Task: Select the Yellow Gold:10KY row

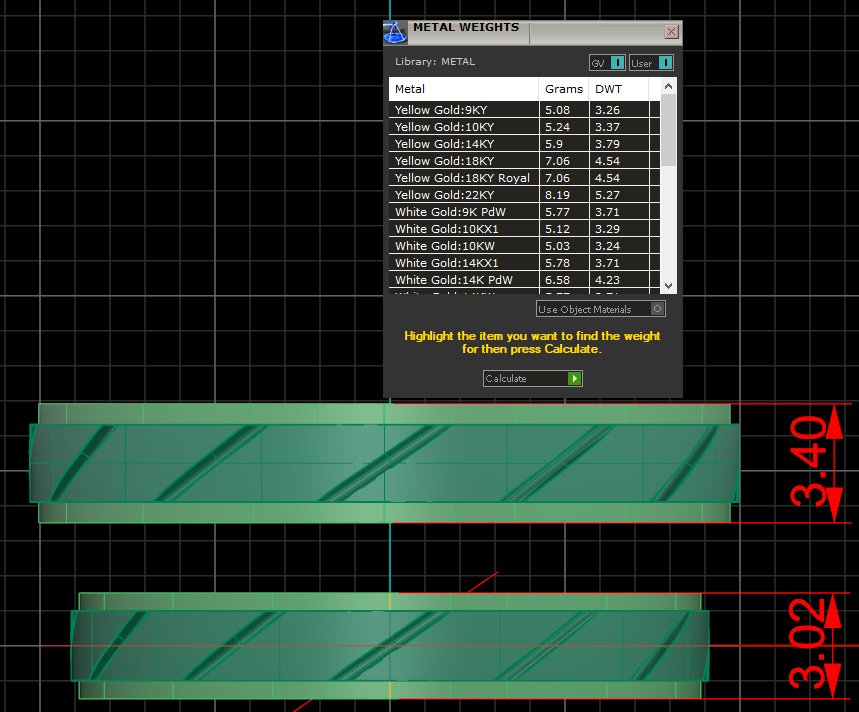Action: tap(524, 127)
